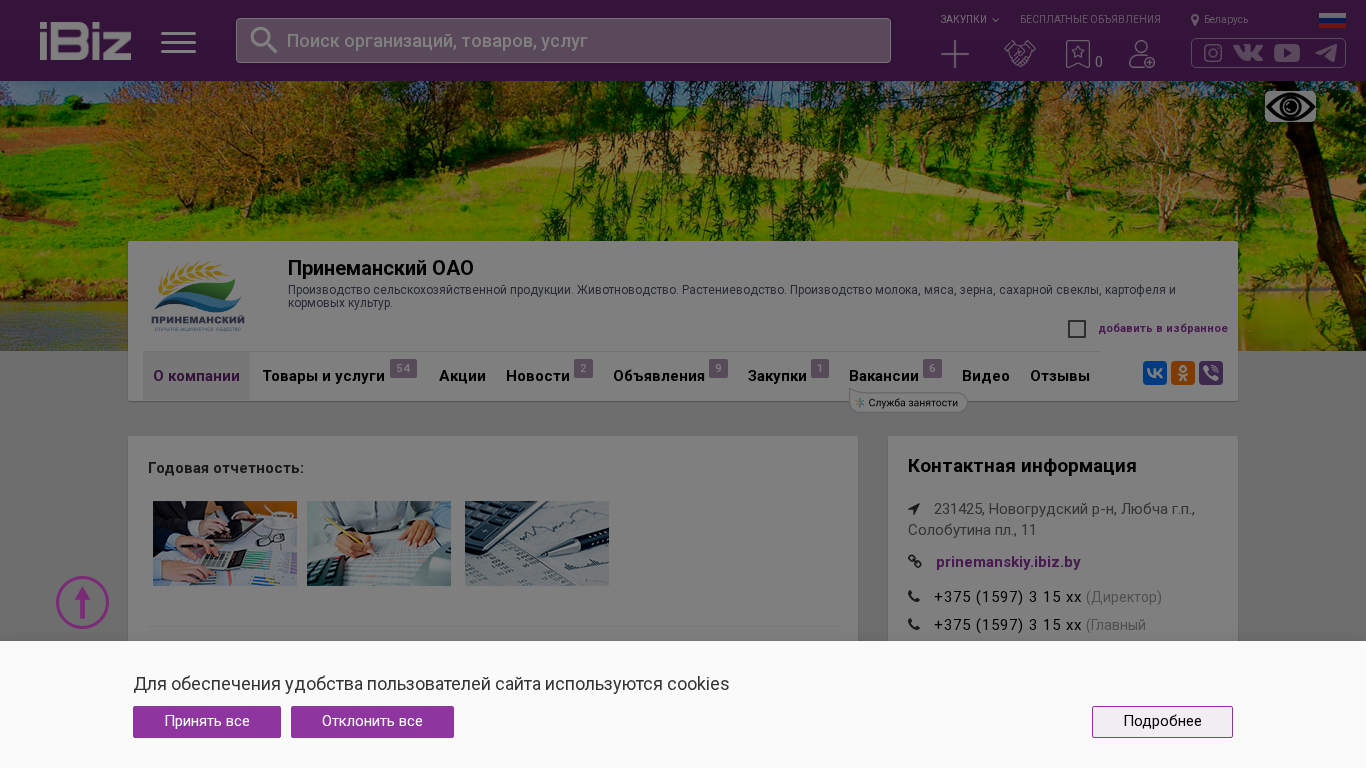
Task: Click Принять все cookies button
Action: [207, 722]
